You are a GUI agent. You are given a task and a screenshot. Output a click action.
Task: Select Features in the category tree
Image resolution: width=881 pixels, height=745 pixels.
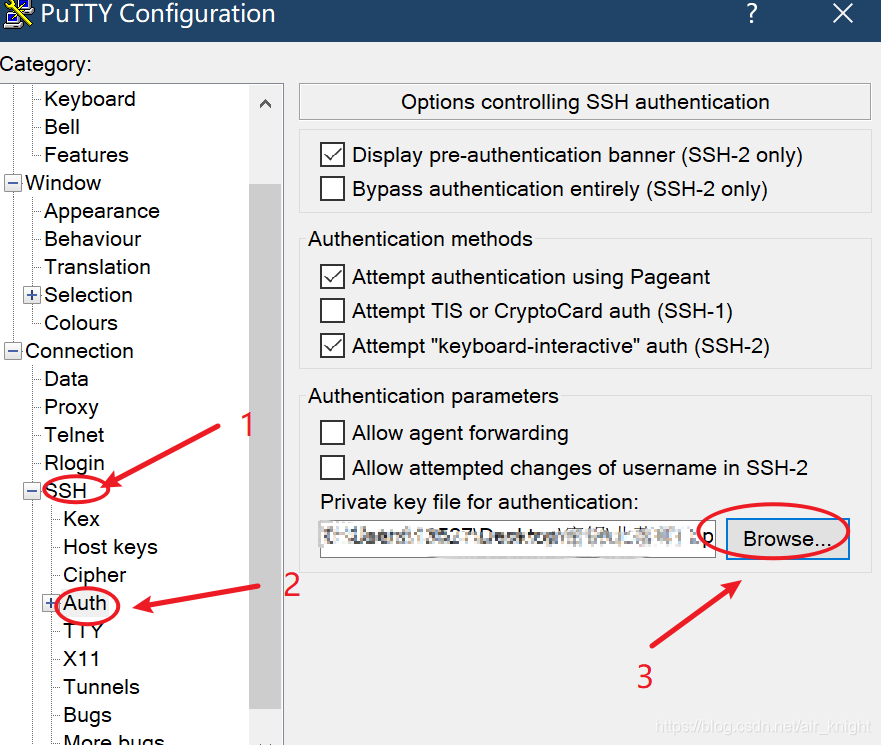click(x=87, y=155)
